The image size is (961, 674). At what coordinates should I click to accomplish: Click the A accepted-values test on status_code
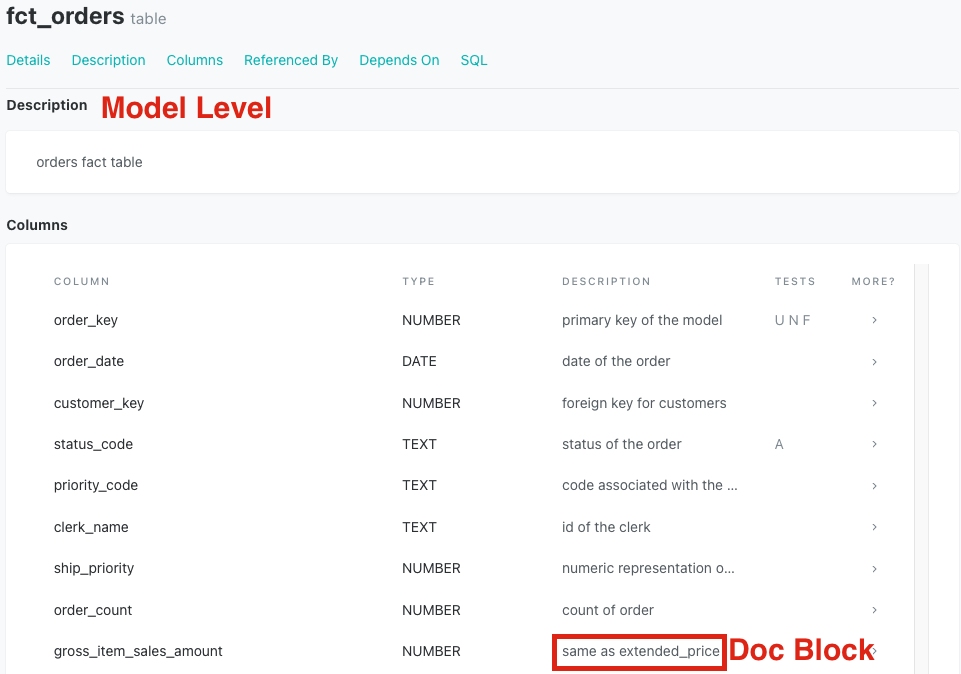coord(779,444)
